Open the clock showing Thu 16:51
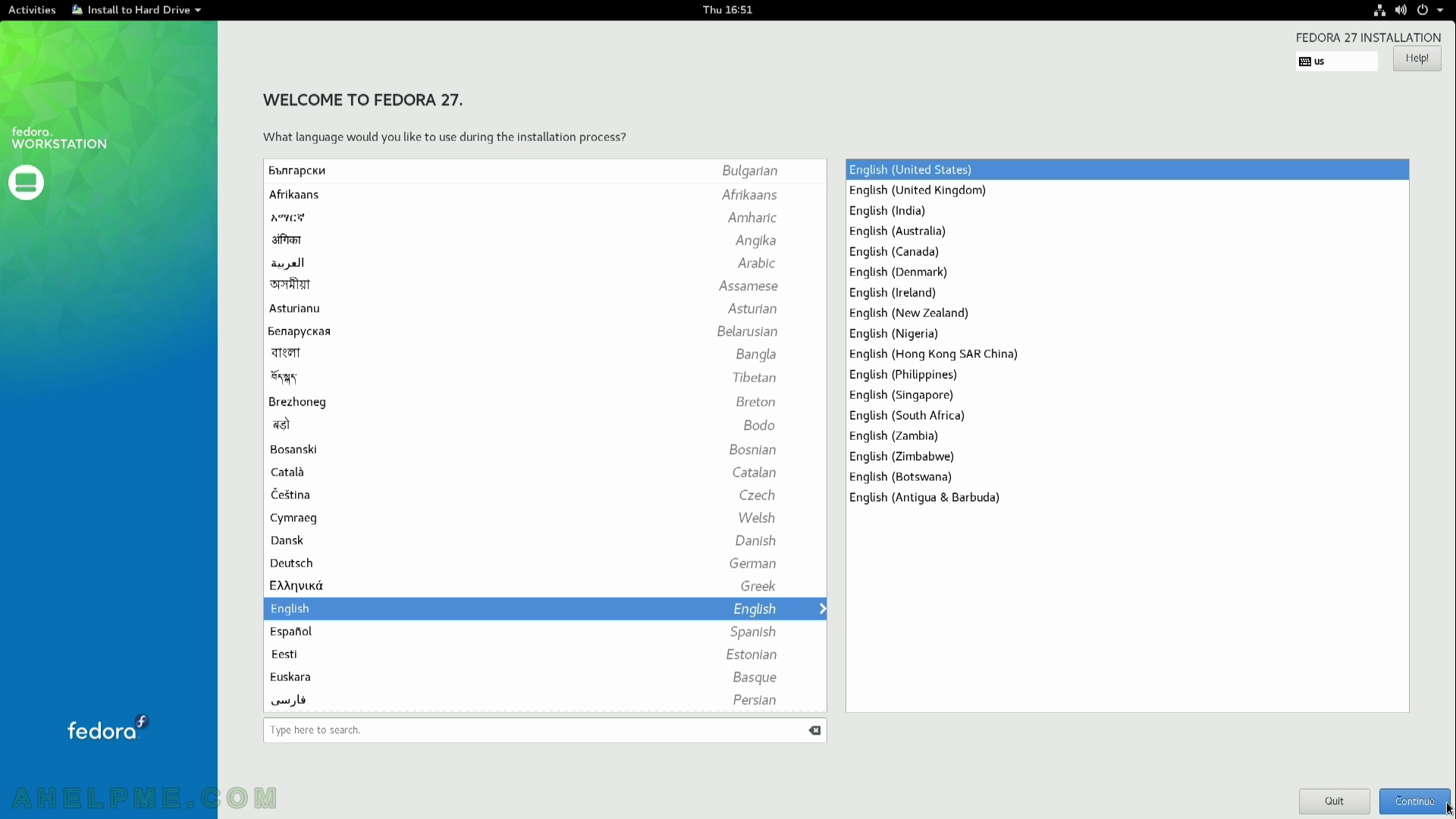The image size is (1456, 819). point(727,10)
